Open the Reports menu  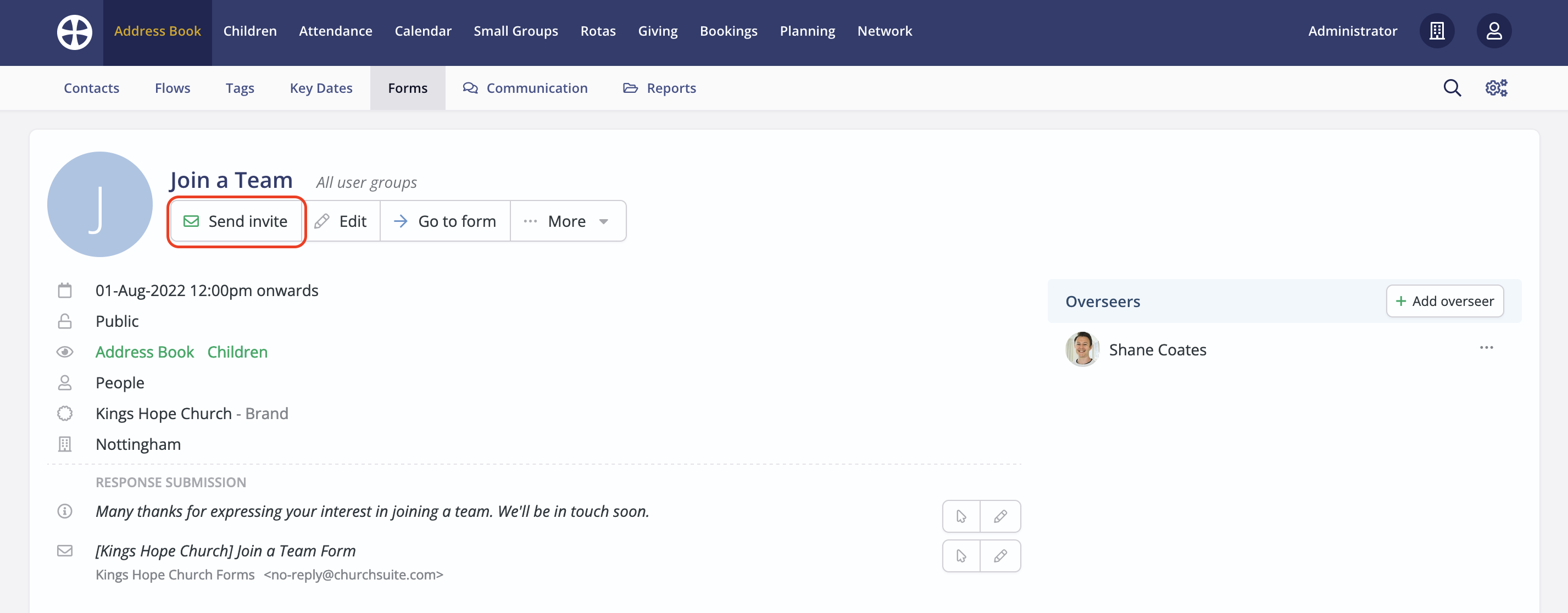659,88
